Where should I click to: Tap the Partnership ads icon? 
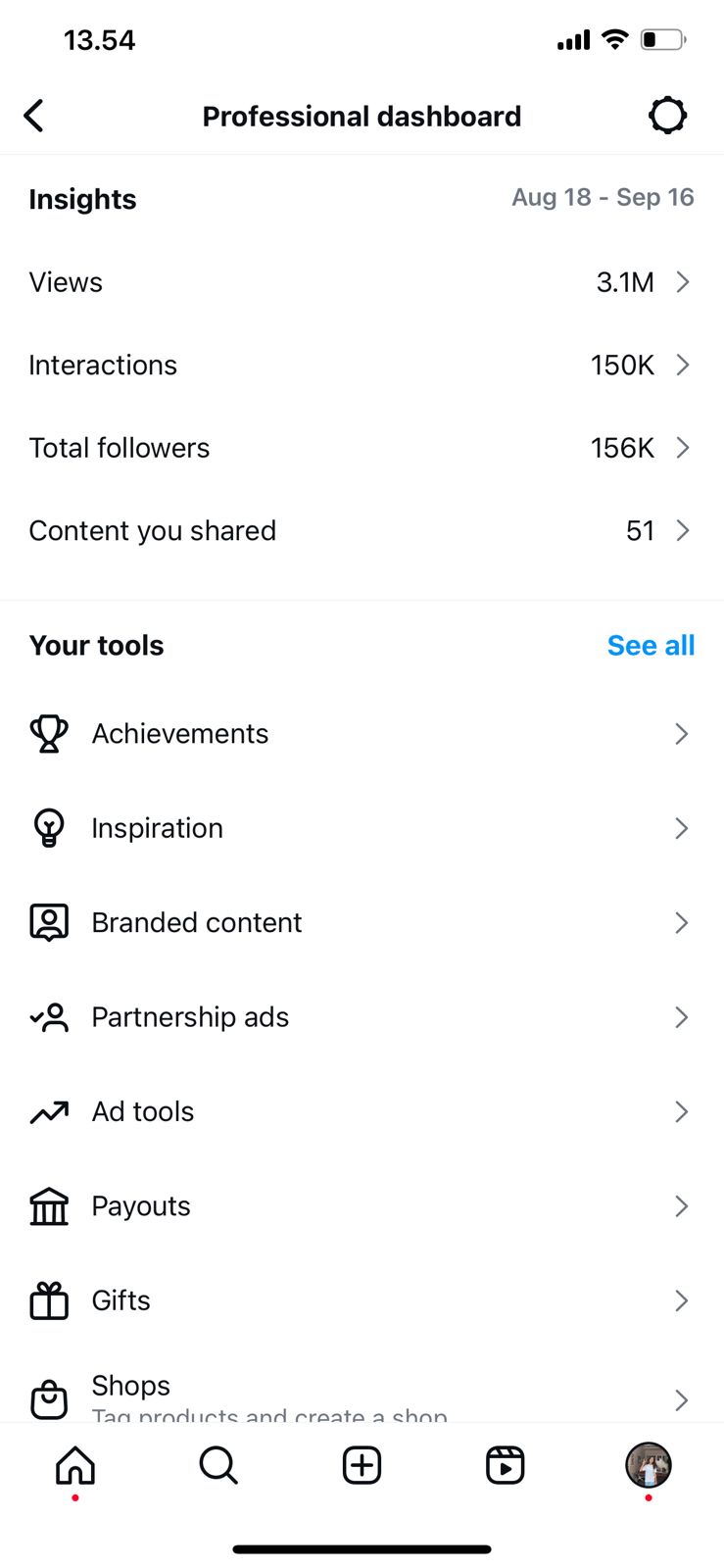pos(49,1017)
